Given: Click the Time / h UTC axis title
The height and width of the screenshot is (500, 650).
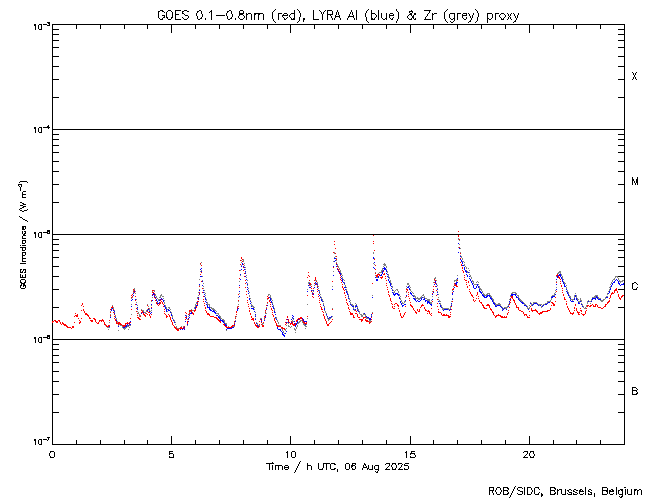Looking at the screenshot, I should pyautogui.click(x=338, y=467).
